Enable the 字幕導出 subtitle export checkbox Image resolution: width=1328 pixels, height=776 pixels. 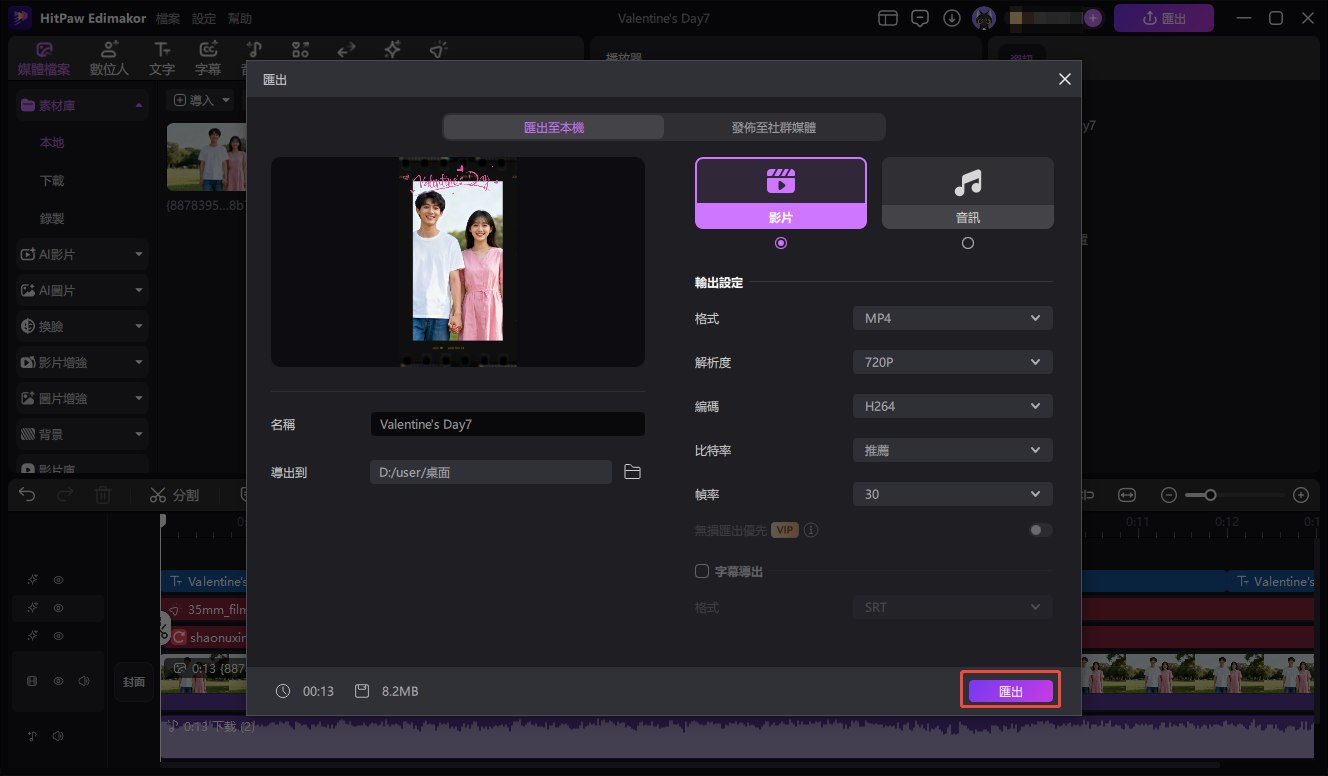point(702,571)
